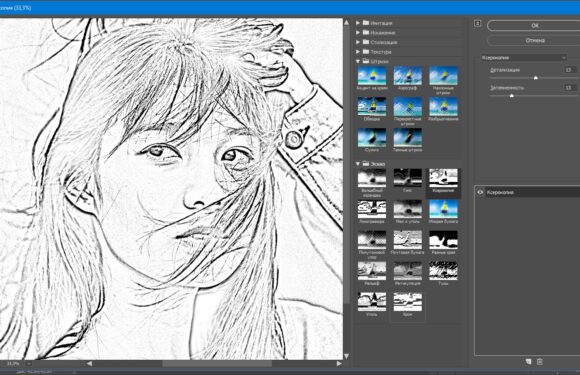580x375 pixels.
Task: Apply the Темные штрихи filter thumbnail
Action: (x=407, y=138)
